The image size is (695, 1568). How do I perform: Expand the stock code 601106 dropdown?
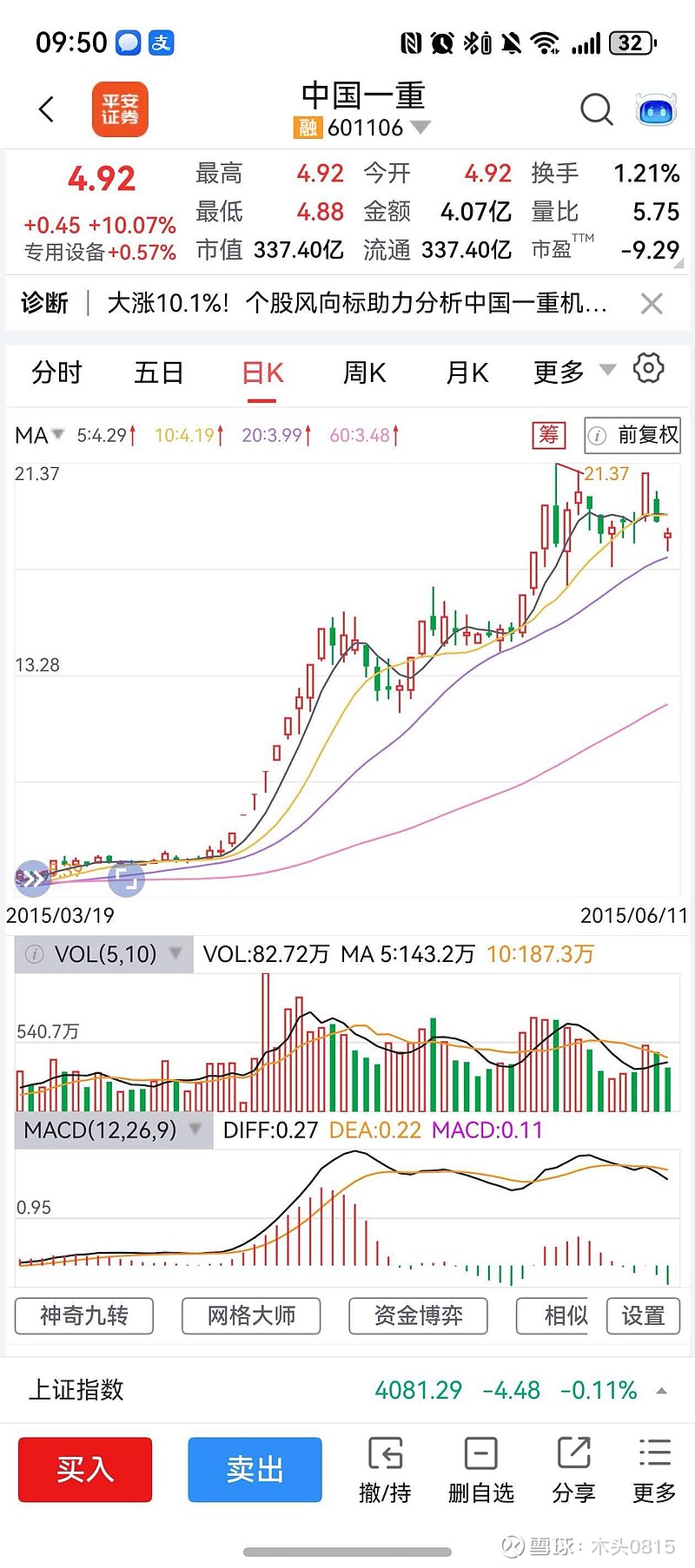coord(420,128)
